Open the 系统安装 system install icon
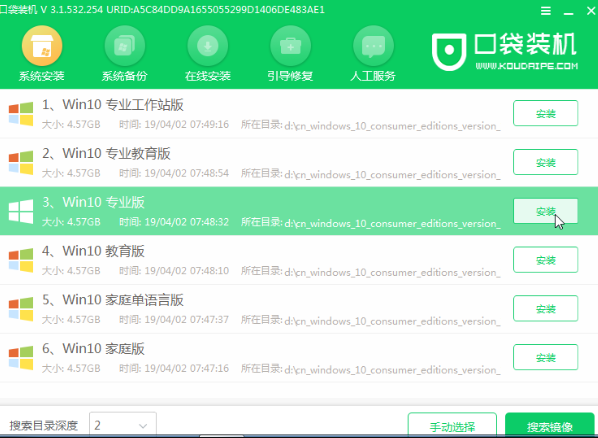The height and width of the screenshot is (438, 598). pyautogui.click(x=42, y=46)
